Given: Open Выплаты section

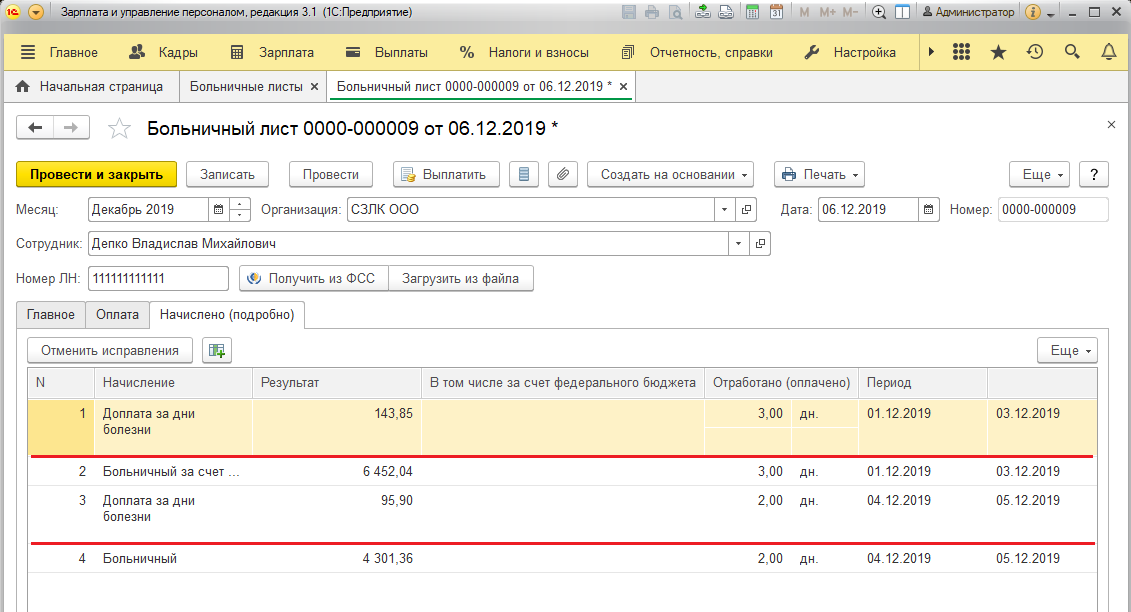Looking at the screenshot, I should coord(401,52).
